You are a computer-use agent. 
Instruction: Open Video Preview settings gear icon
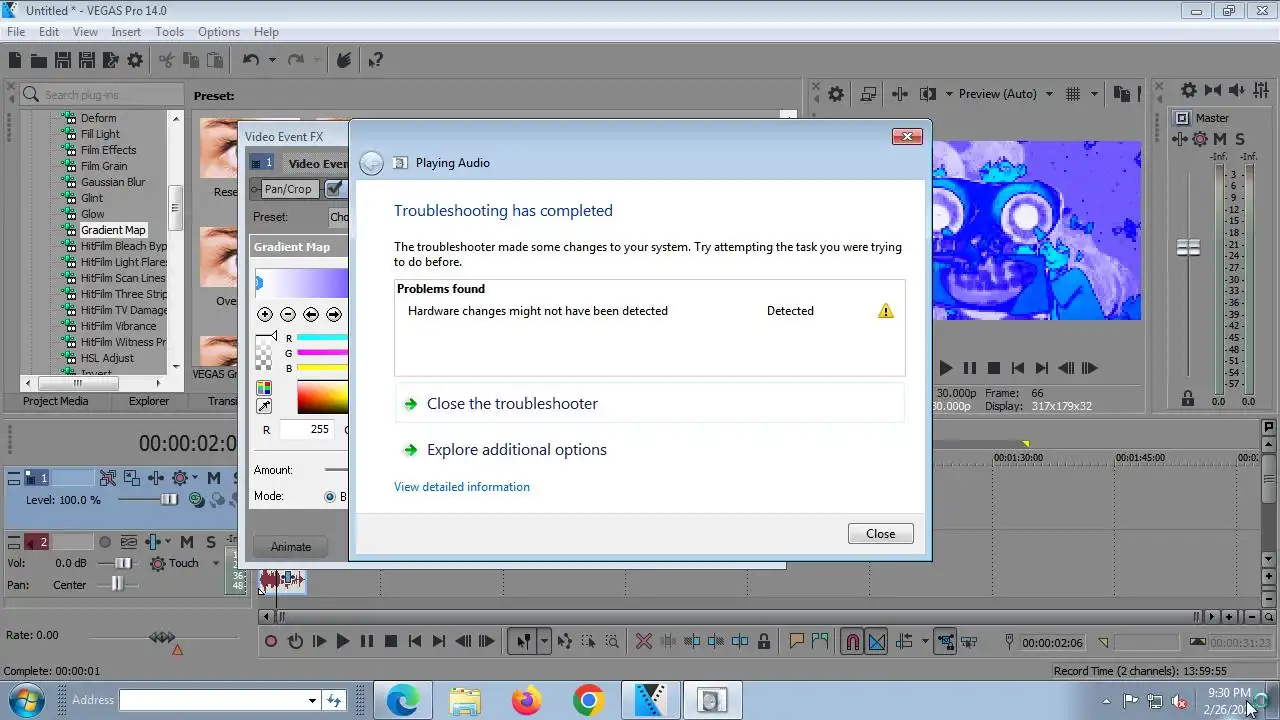tap(836, 94)
